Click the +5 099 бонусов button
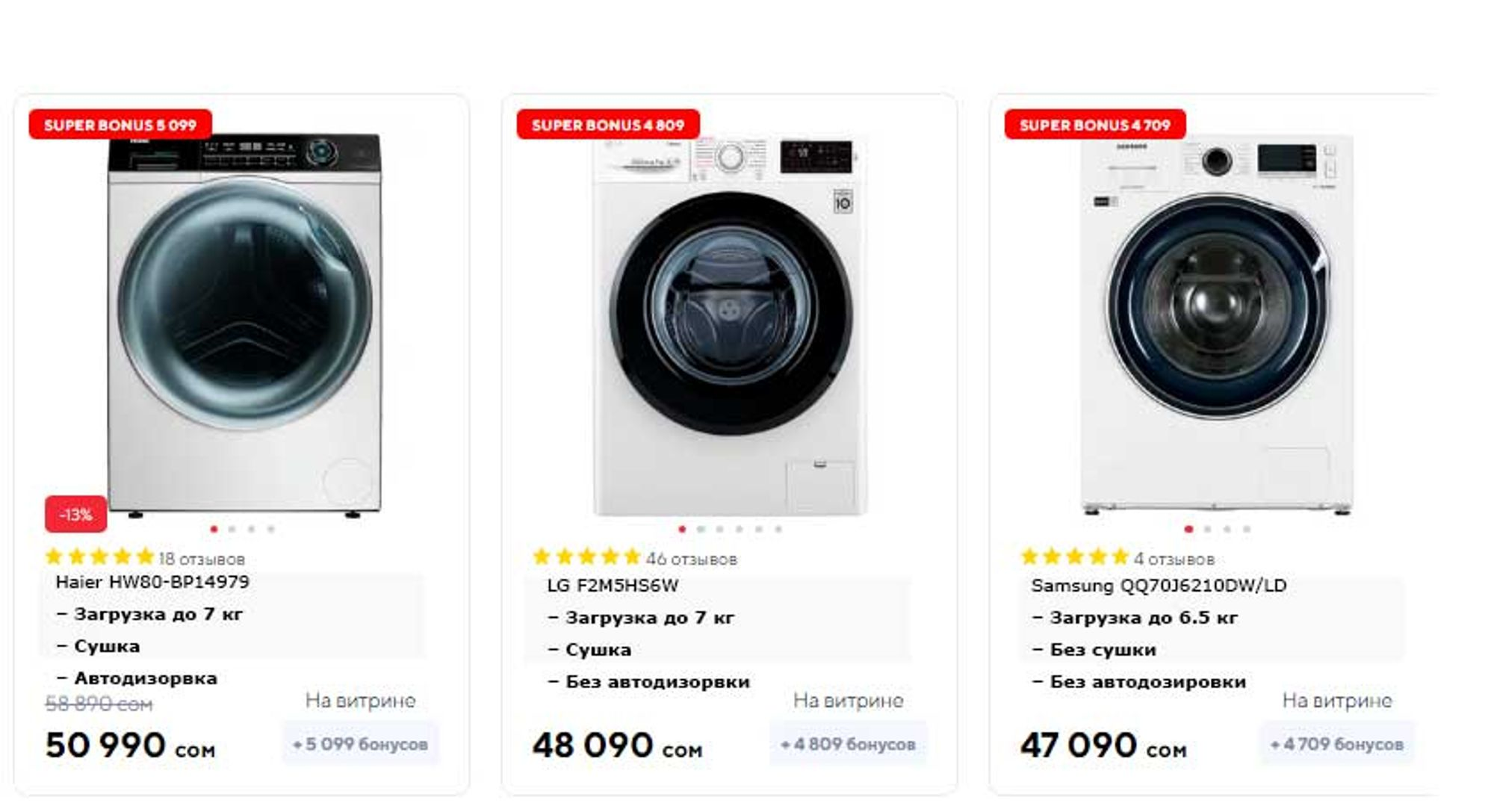1494x812 pixels. (360, 744)
